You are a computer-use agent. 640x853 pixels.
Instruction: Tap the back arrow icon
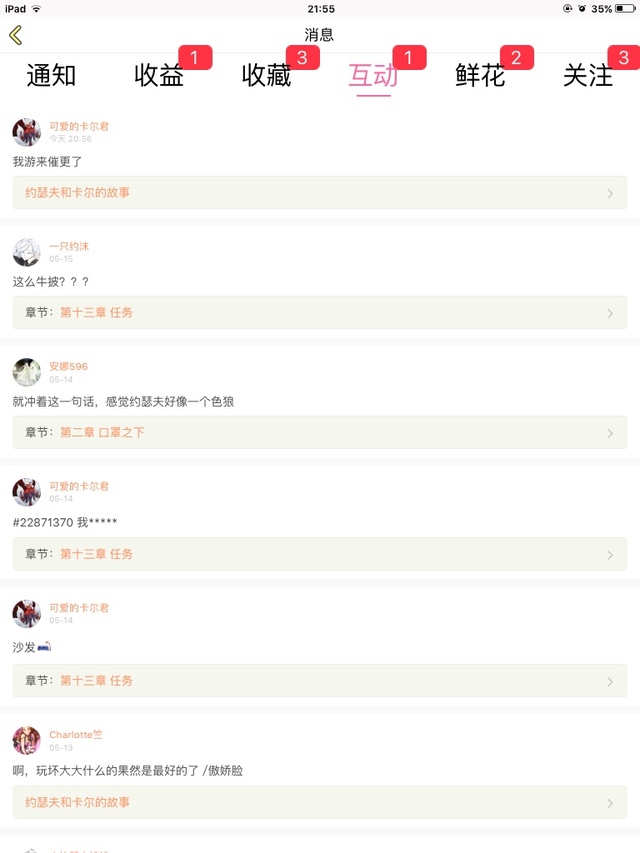(x=15, y=35)
